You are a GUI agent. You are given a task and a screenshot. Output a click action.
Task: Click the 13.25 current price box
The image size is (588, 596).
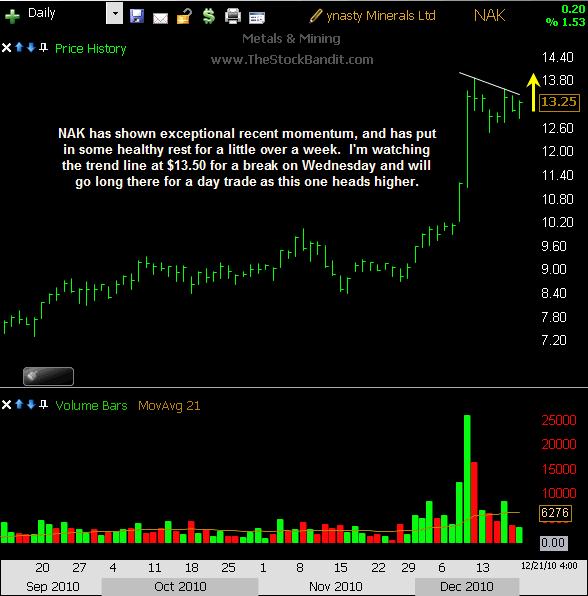click(559, 102)
